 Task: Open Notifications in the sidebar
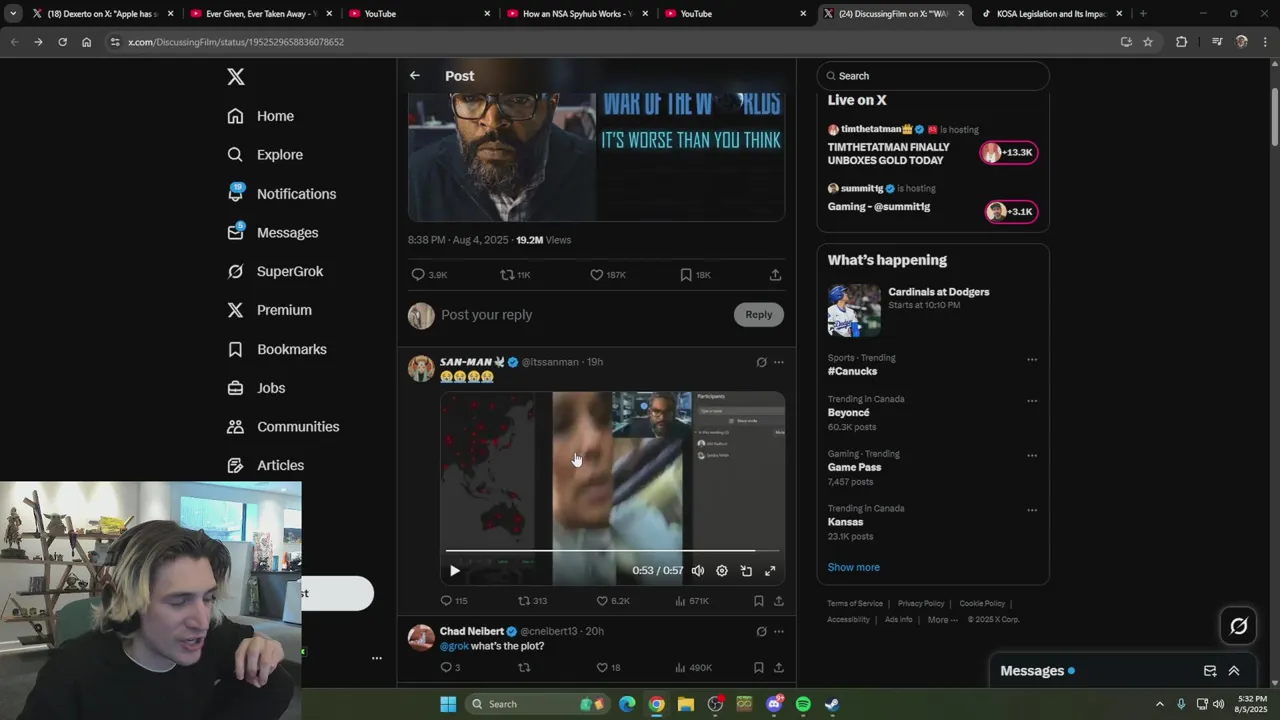(x=281, y=194)
